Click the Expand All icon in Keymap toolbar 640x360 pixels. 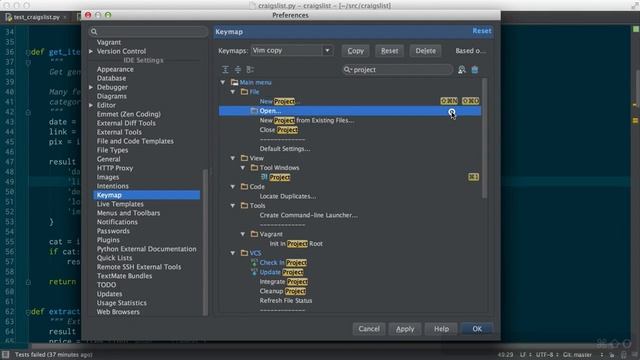[225, 70]
